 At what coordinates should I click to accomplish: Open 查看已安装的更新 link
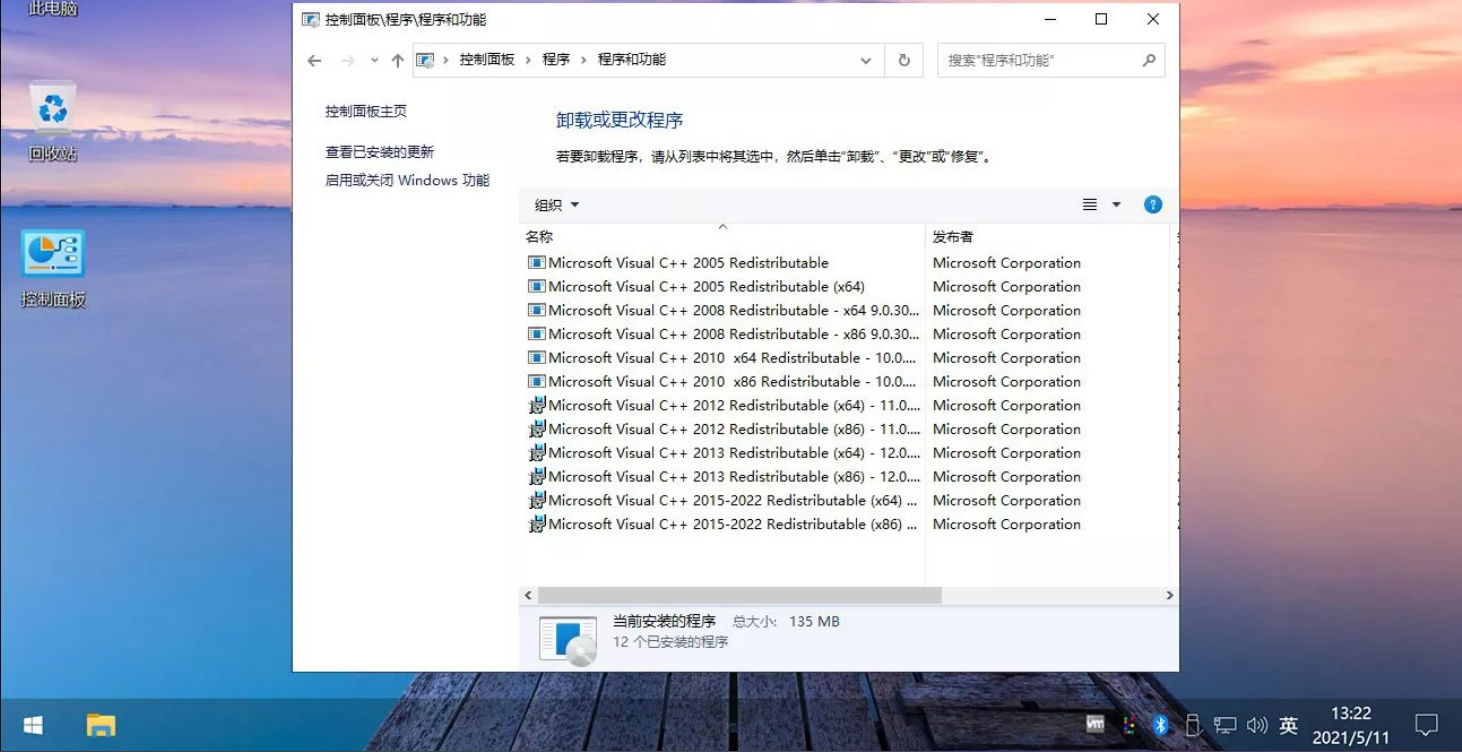pos(380,152)
